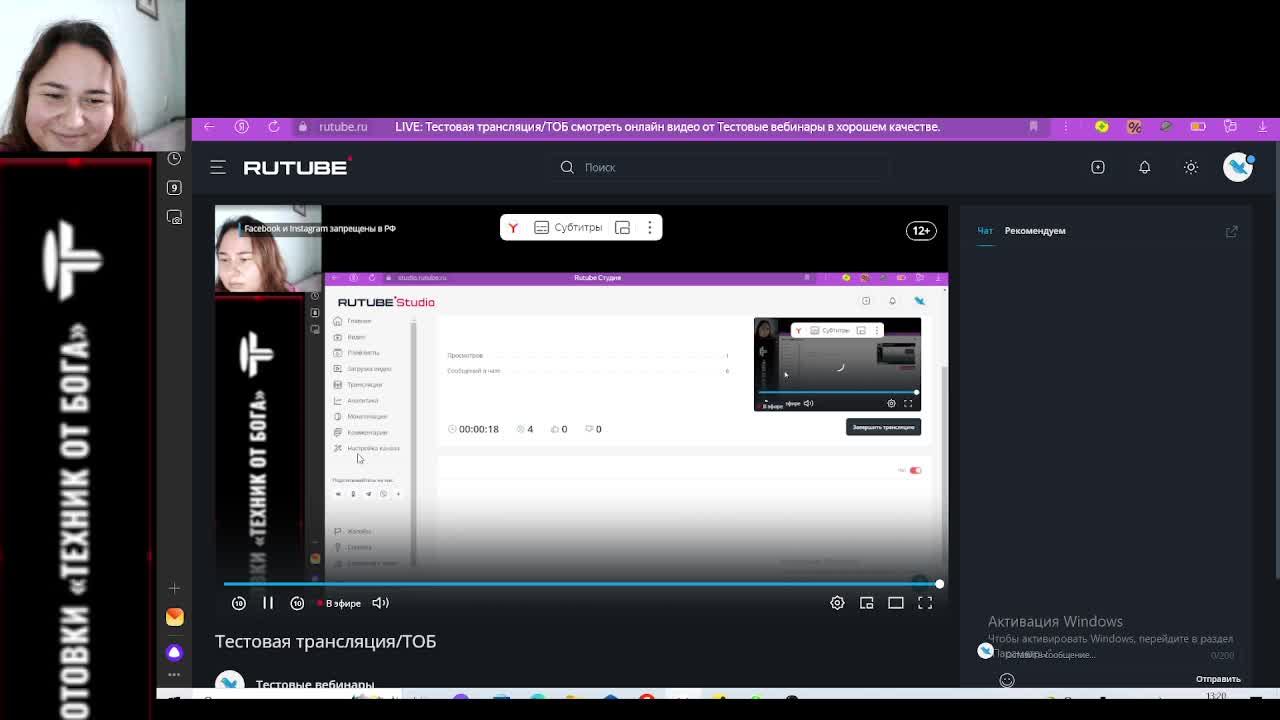Open the sidebar tab counter 9 icon
This screenshot has width=1280, height=720.
click(174, 188)
